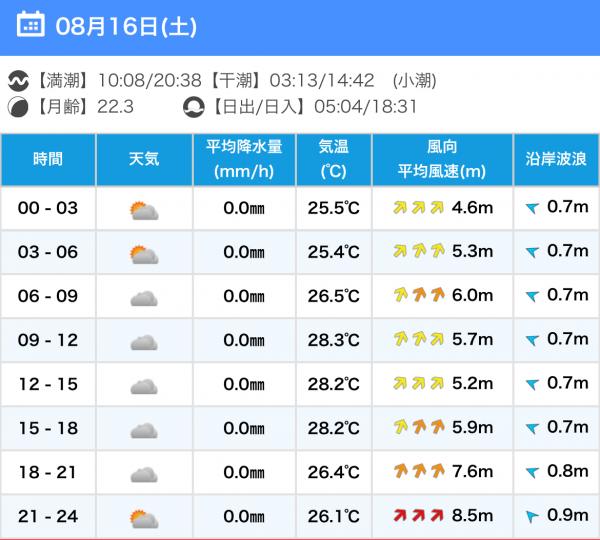Click the 天気 column header
600x540 pixels.
(x=144, y=159)
